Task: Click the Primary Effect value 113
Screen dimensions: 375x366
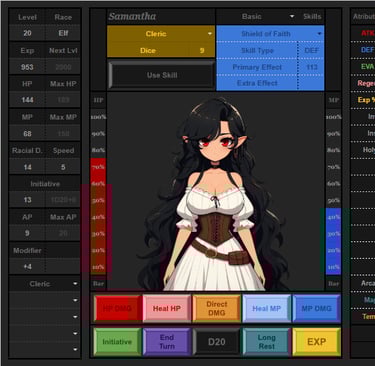Action: (311, 67)
